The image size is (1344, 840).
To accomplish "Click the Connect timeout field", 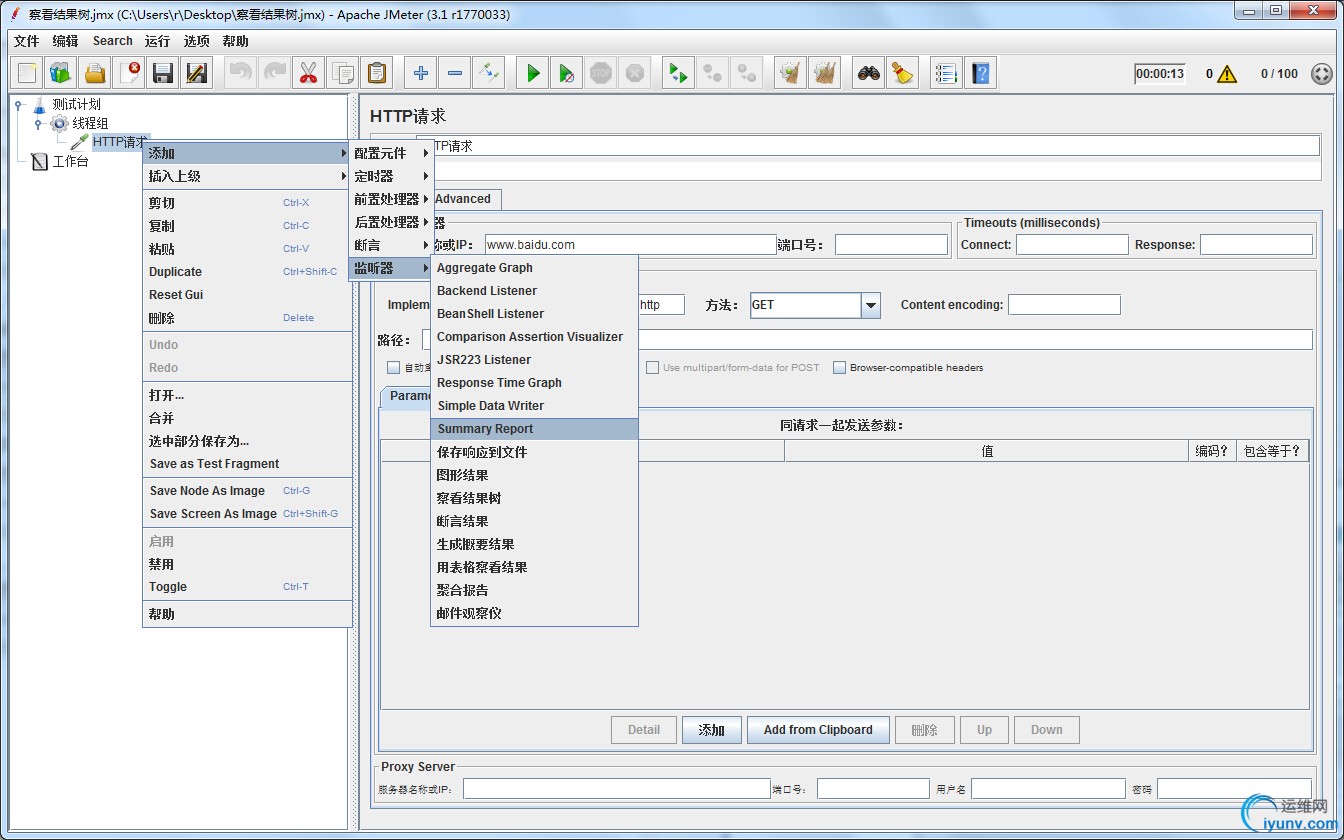I will pos(1072,244).
